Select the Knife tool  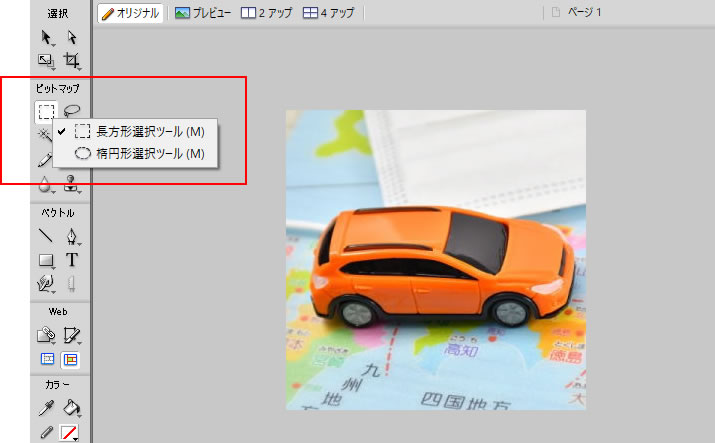pyautogui.click(x=72, y=284)
